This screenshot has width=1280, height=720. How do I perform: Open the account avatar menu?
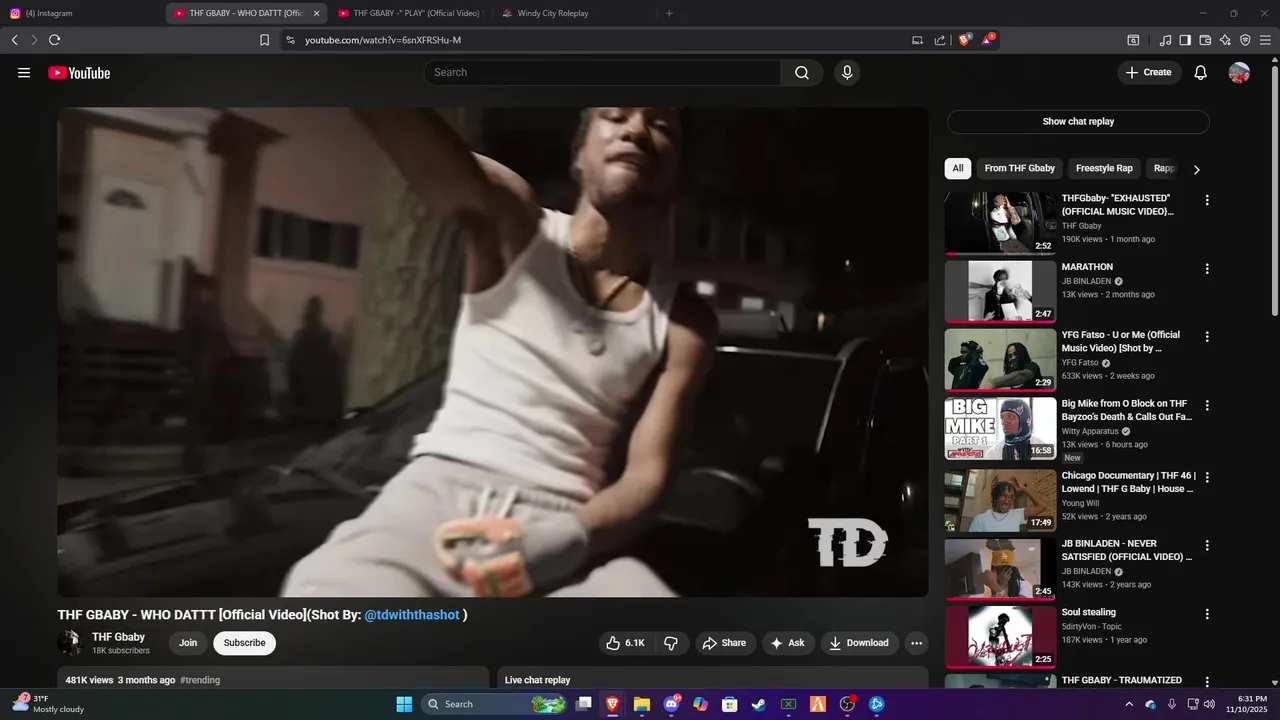1239,72
